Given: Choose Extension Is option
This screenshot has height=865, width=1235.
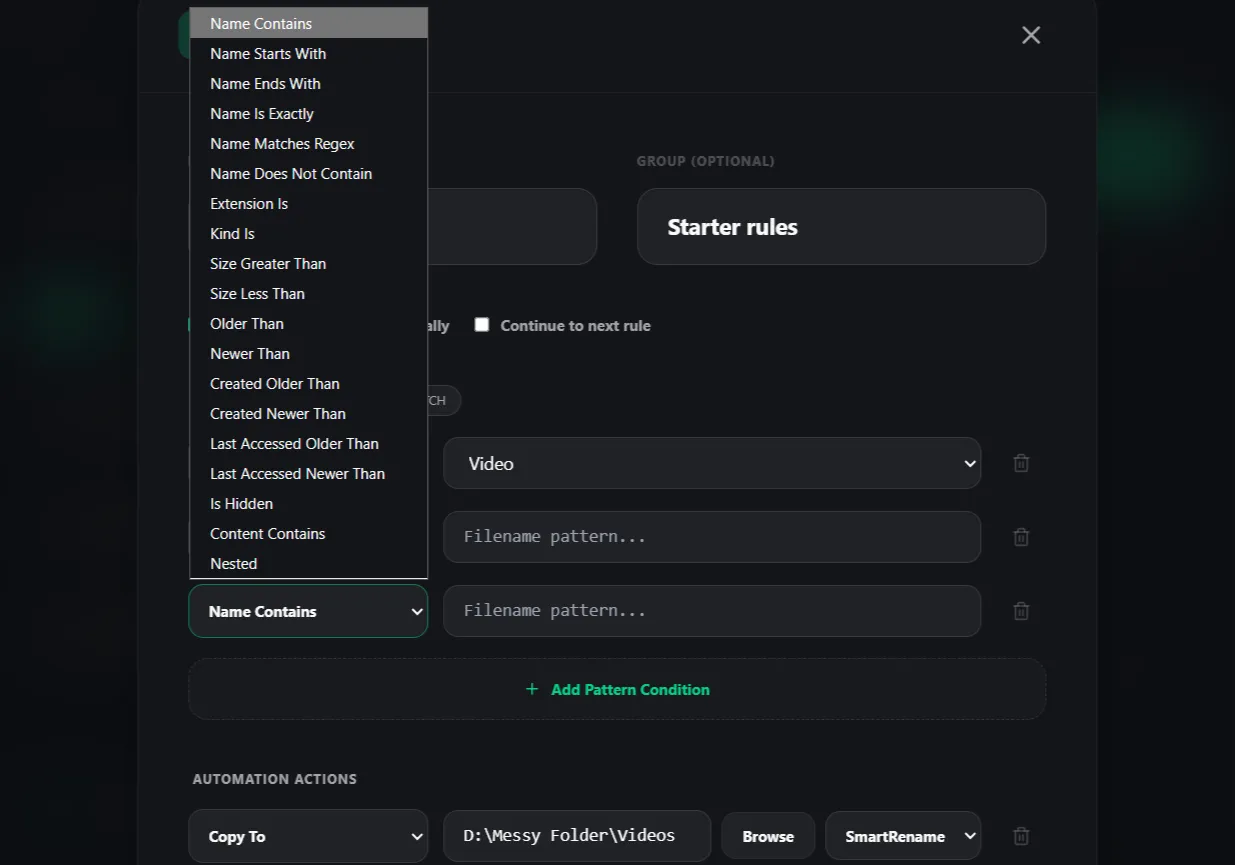Looking at the screenshot, I should pos(308,203).
